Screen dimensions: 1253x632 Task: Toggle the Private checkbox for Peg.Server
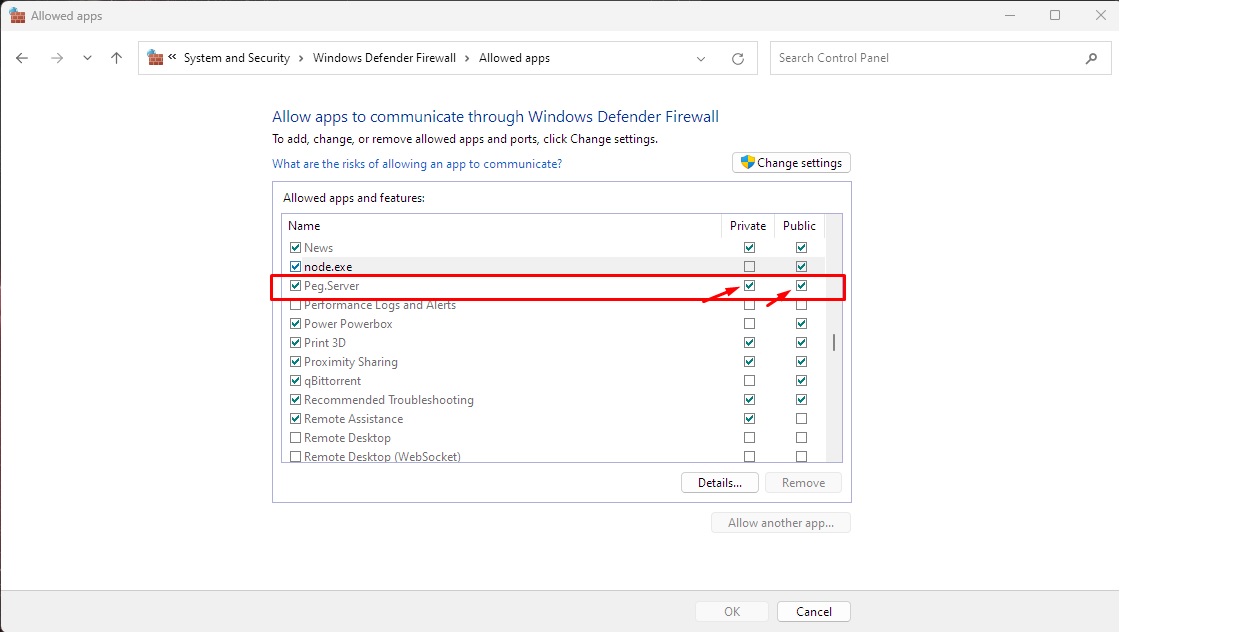[x=749, y=286]
